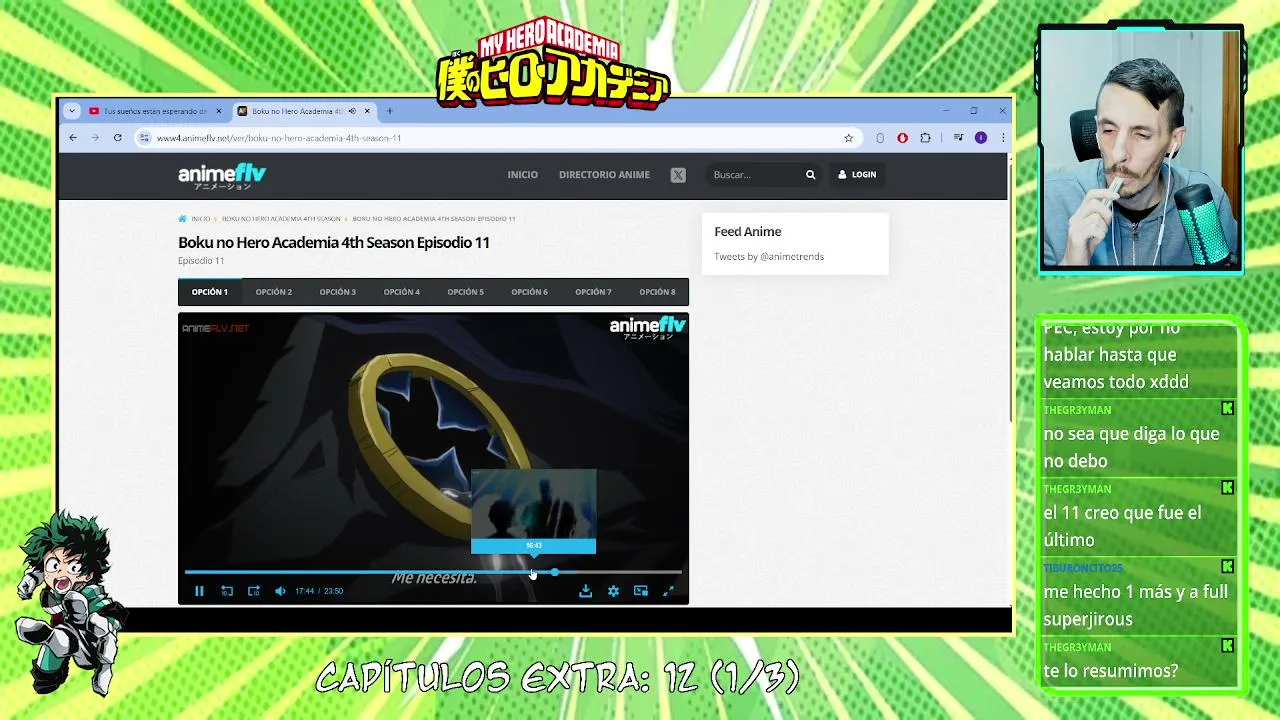This screenshot has width=1280, height=720.
Task: Download the episode with the player icon
Action: click(x=586, y=591)
